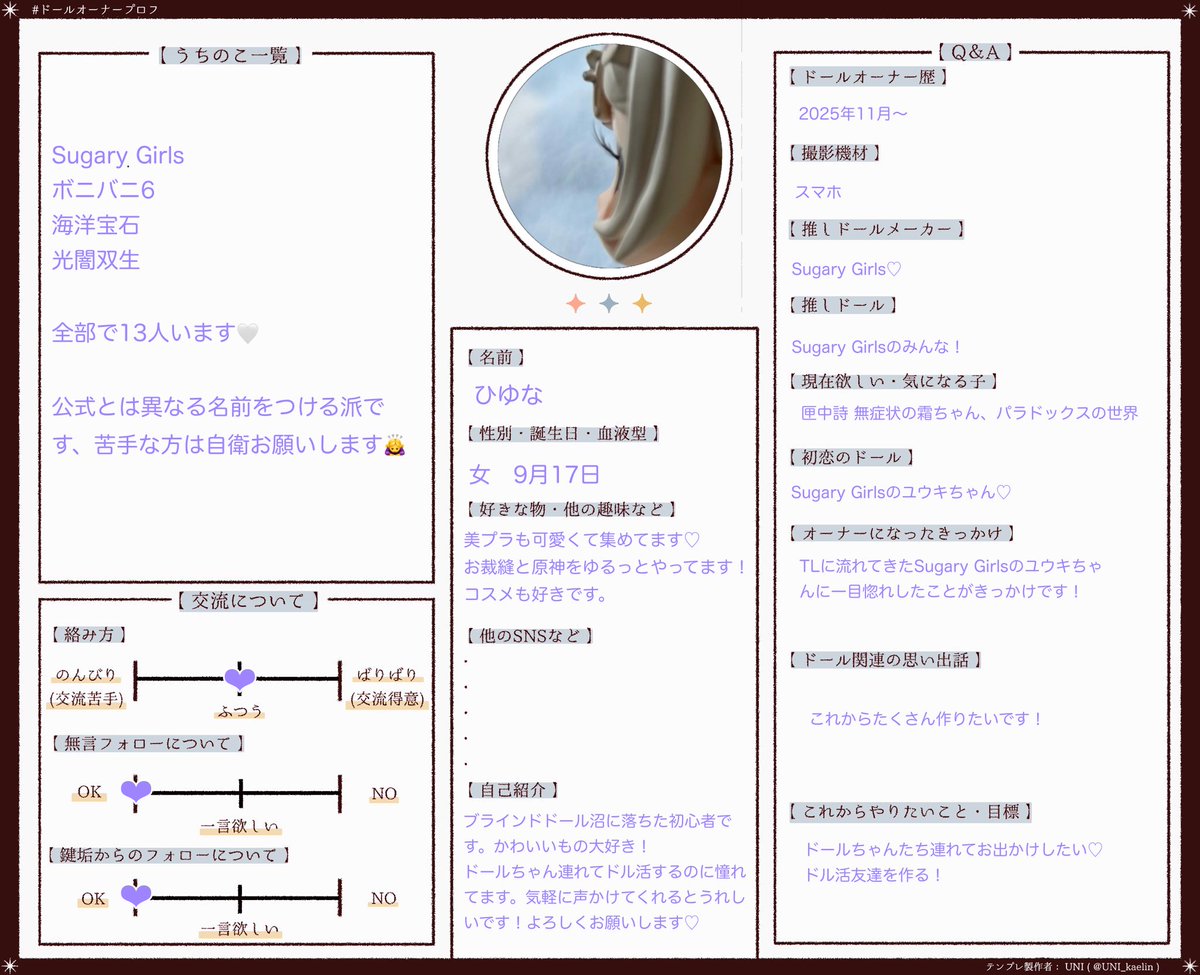Click the pink sparkle under the profile photo
Viewport: 1200px width, 975px height.
[575, 303]
